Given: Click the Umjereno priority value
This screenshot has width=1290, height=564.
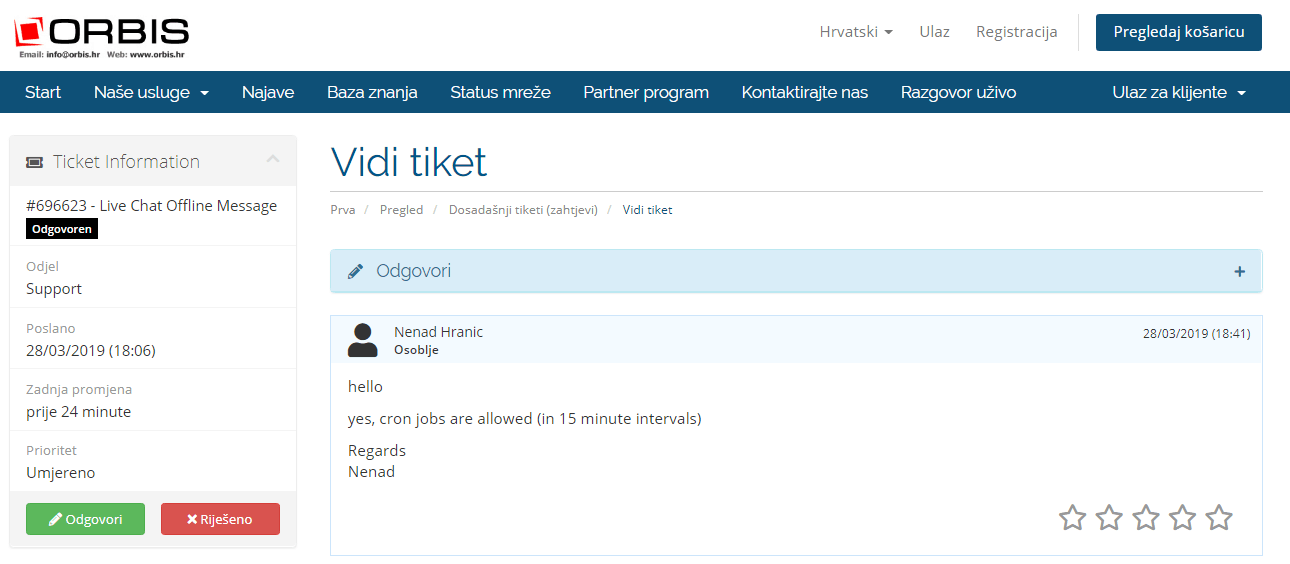Looking at the screenshot, I should [x=61, y=473].
